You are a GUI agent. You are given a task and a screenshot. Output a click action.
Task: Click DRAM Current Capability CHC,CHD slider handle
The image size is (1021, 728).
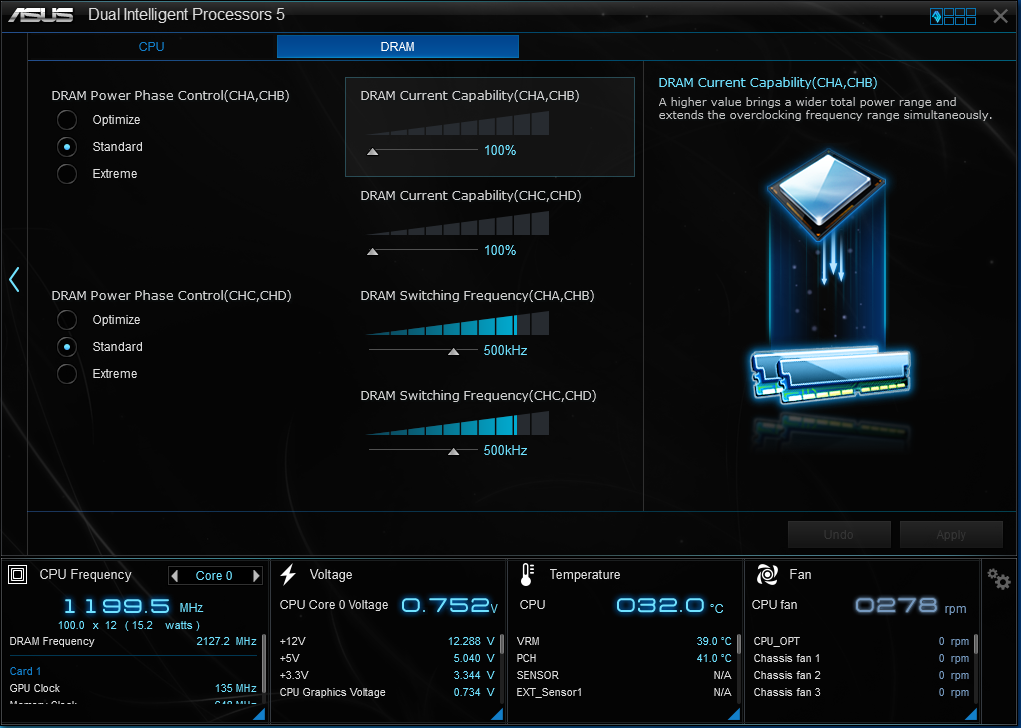click(x=372, y=251)
